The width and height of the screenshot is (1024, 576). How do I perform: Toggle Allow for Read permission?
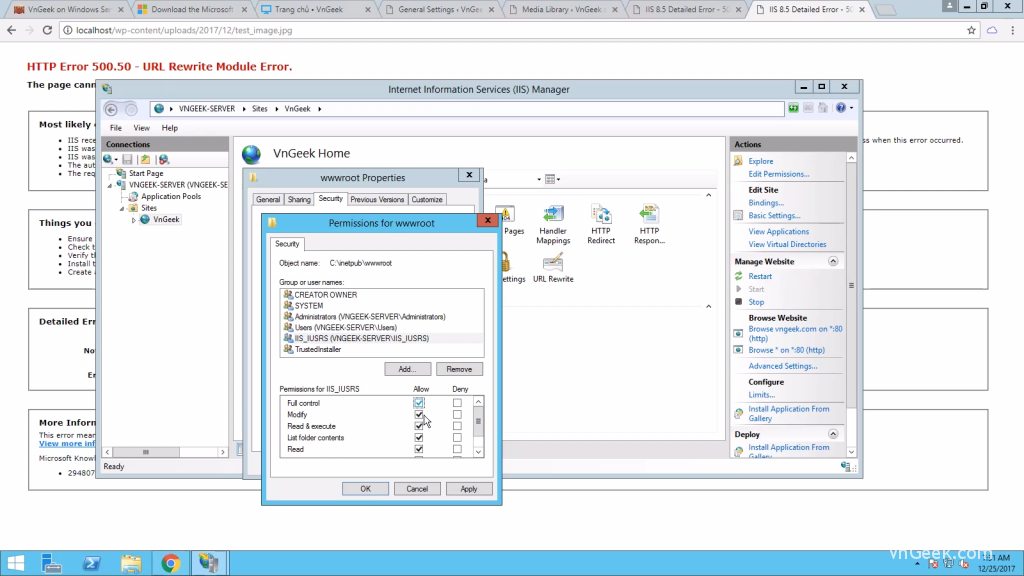coord(419,449)
